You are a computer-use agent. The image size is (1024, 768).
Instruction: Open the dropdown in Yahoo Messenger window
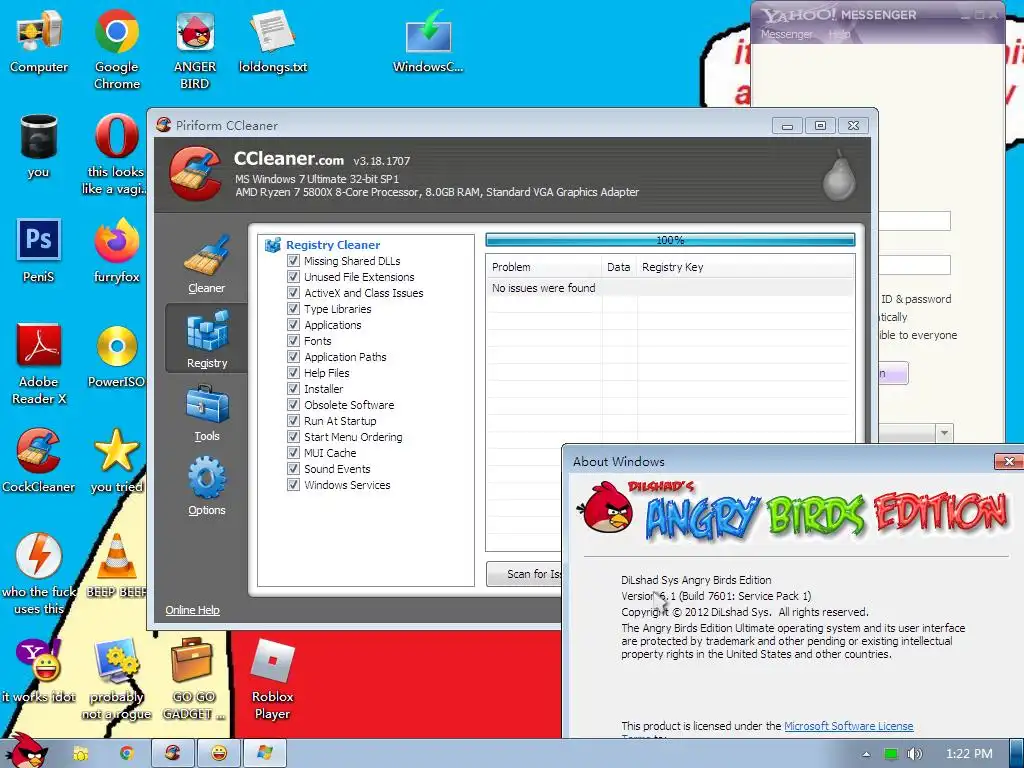pyautogui.click(x=944, y=433)
